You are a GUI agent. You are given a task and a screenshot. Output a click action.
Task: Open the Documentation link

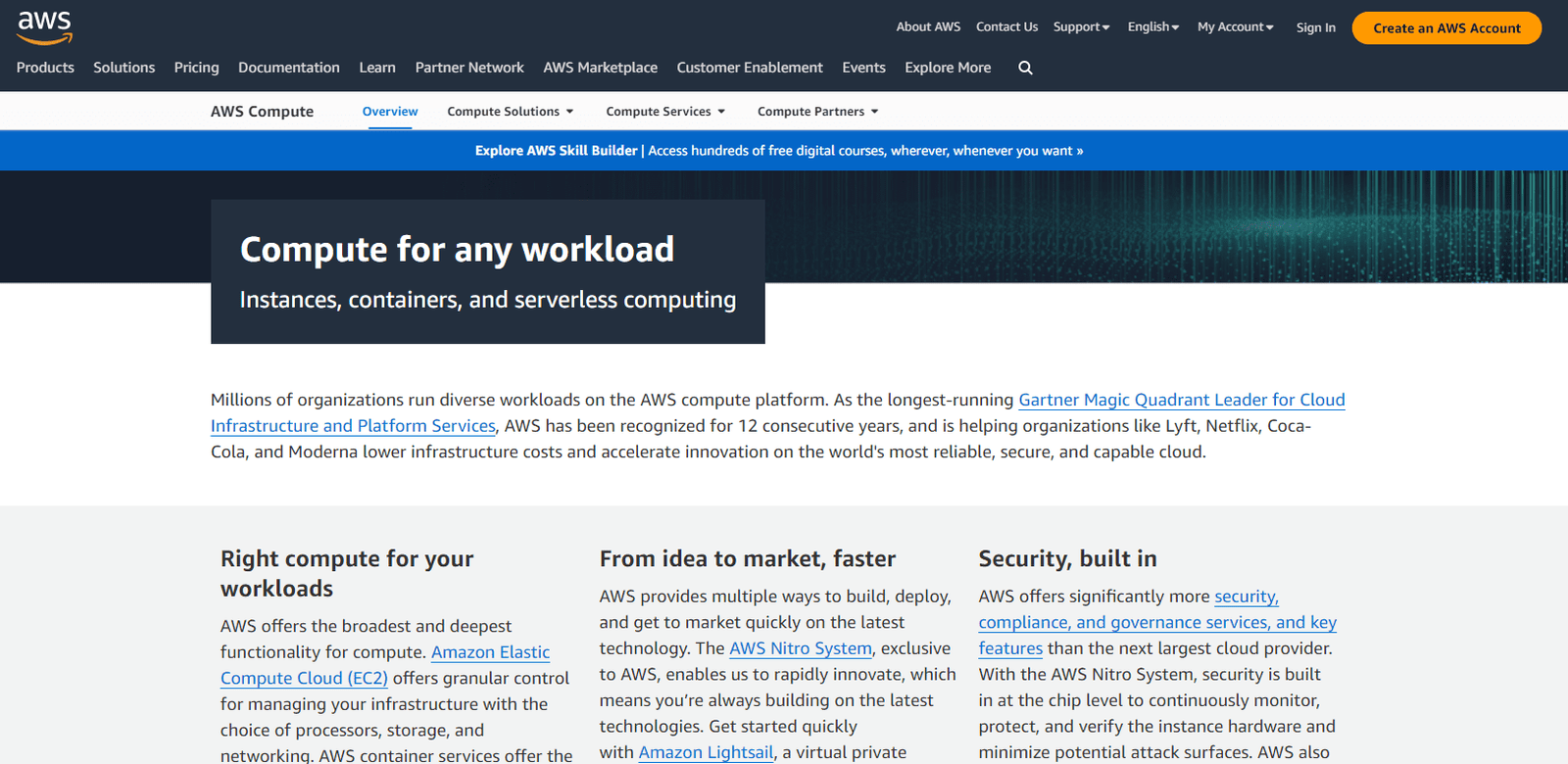click(289, 68)
